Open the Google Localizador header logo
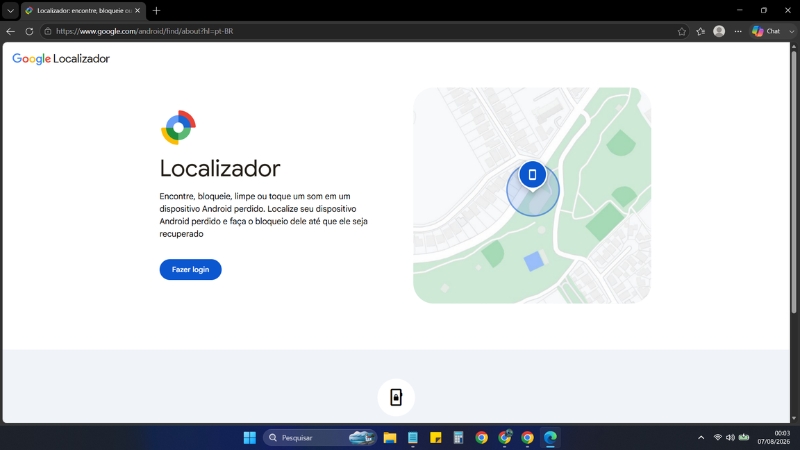 tap(61, 59)
